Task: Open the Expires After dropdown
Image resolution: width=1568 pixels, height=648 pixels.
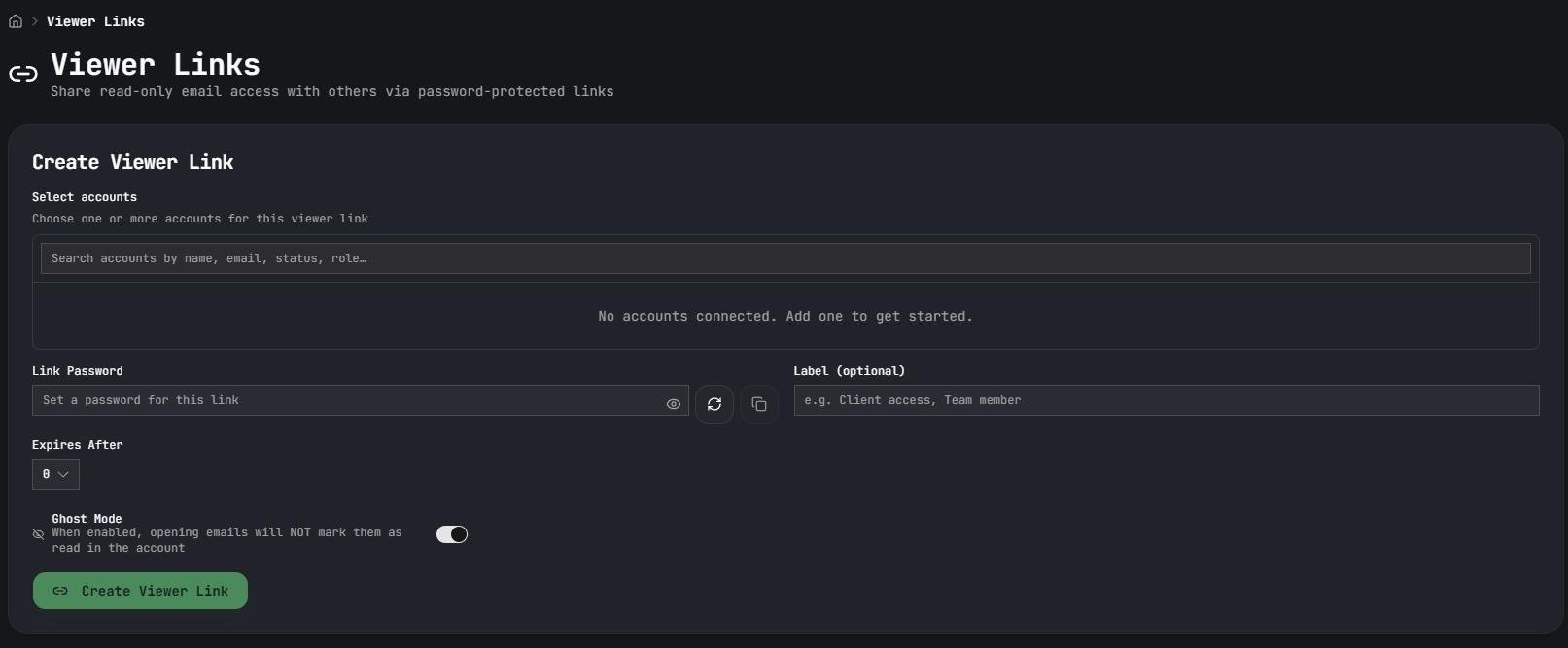Action: point(55,474)
